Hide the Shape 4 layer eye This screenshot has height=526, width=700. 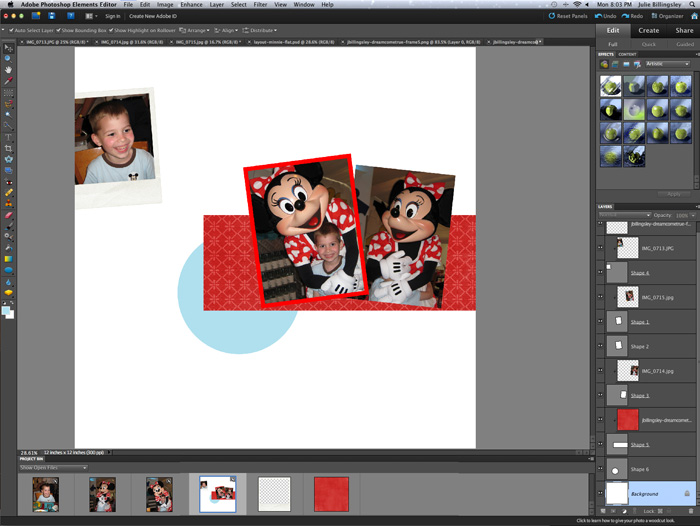[600, 272]
